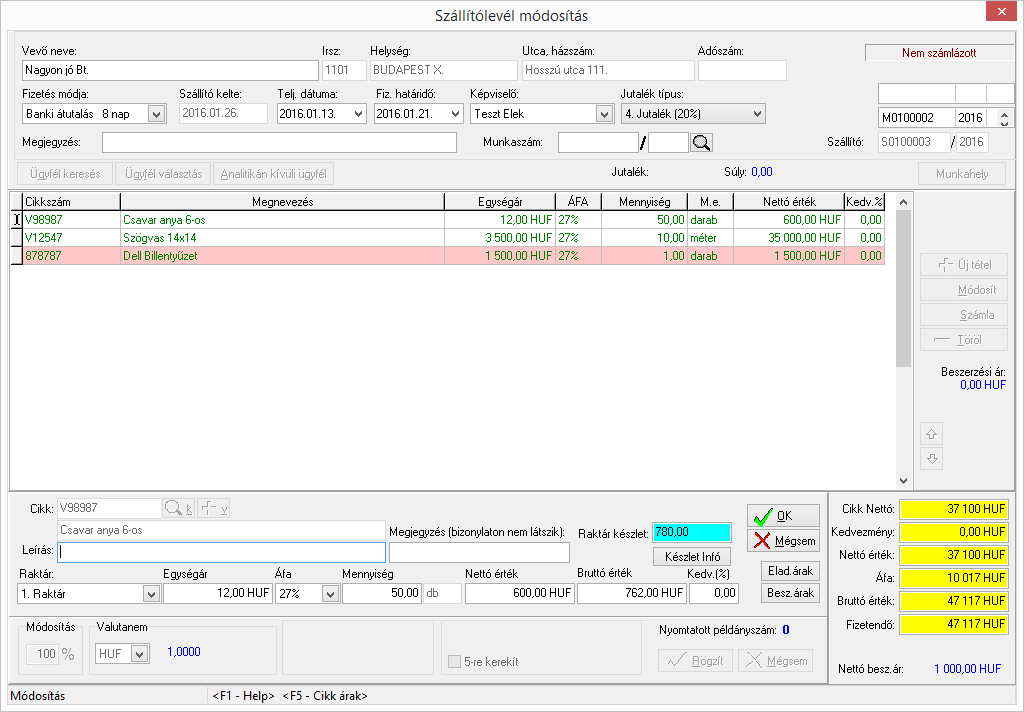Open the Telj. dátuma date dropdown

(358, 114)
